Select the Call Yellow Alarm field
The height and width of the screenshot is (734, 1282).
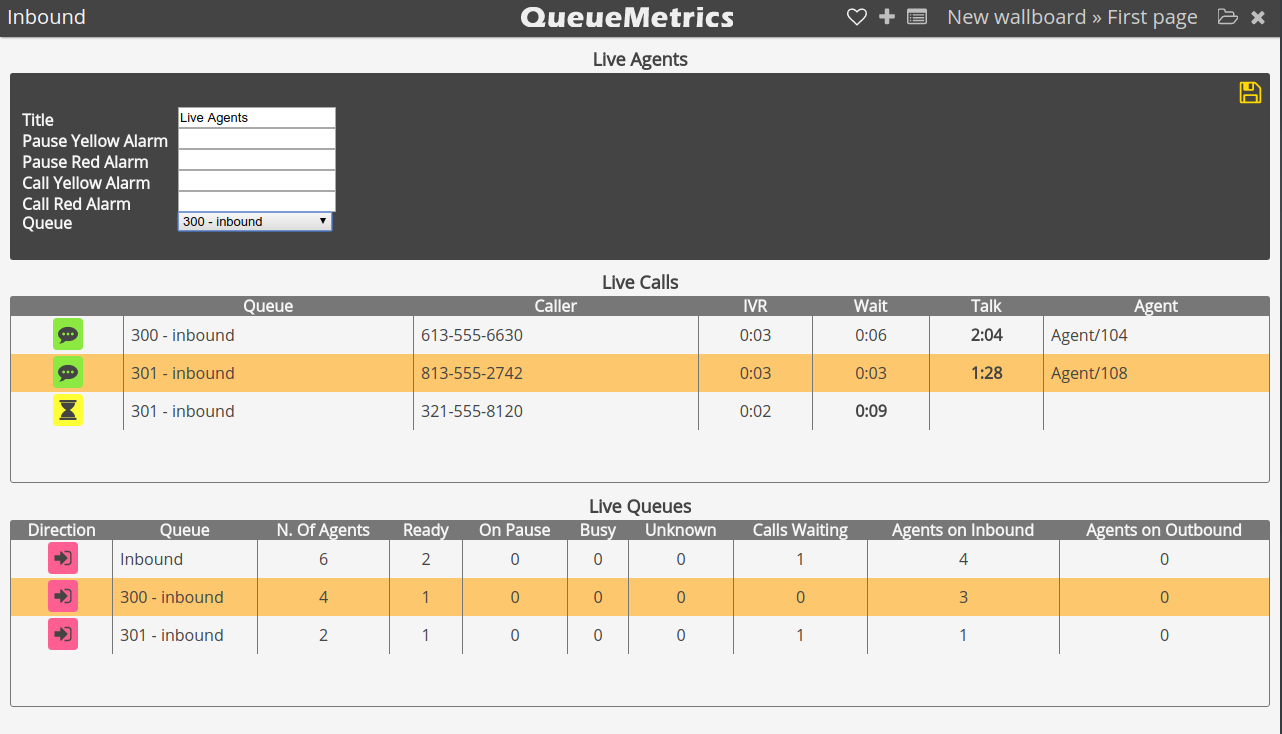[x=257, y=181]
